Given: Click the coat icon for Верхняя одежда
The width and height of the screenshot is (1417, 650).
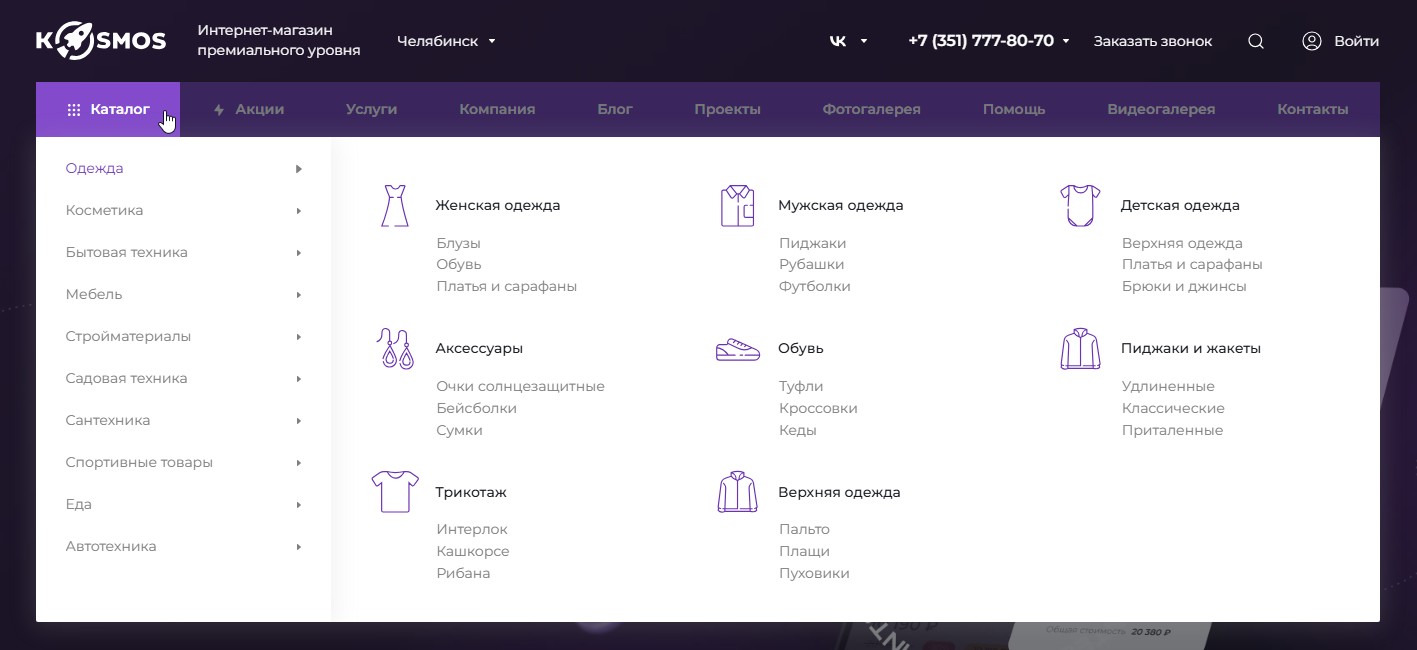Looking at the screenshot, I should point(737,492).
